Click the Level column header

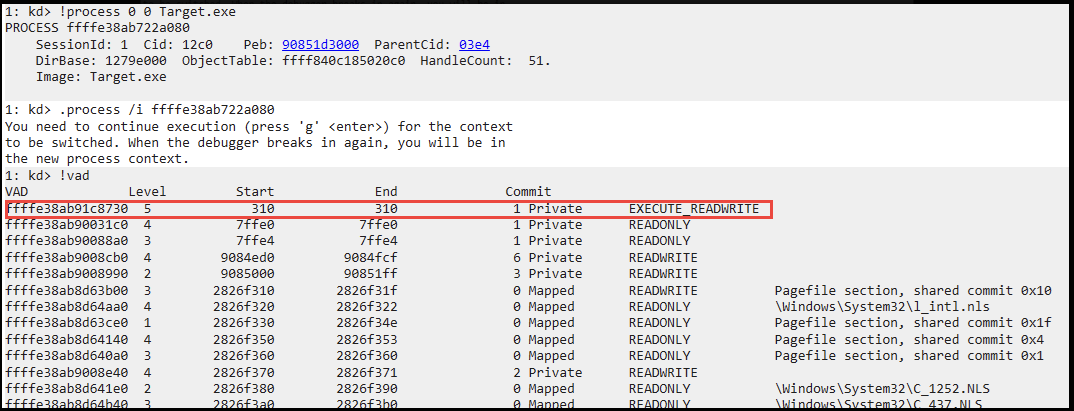pos(147,192)
